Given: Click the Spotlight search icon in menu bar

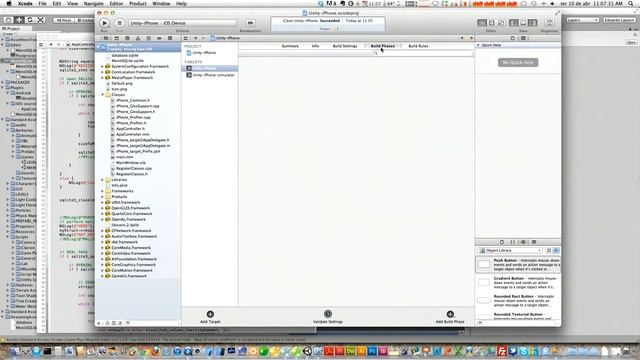Looking at the screenshot, I should coord(631,3).
